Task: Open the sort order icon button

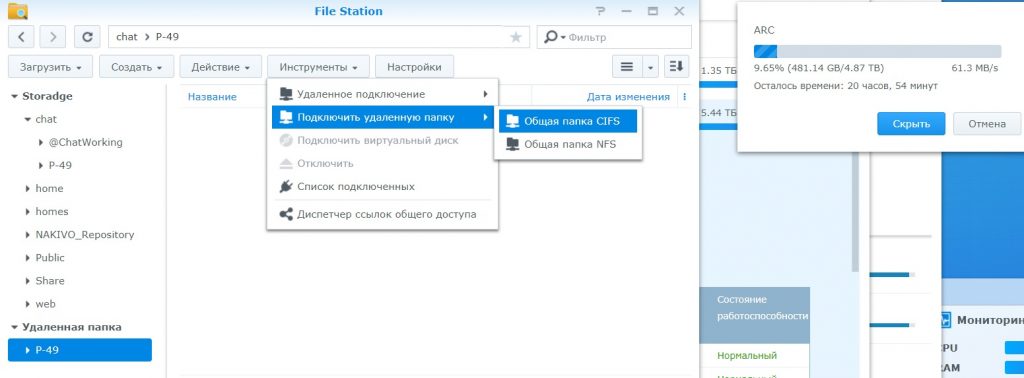Action: [x=677, y=67]
